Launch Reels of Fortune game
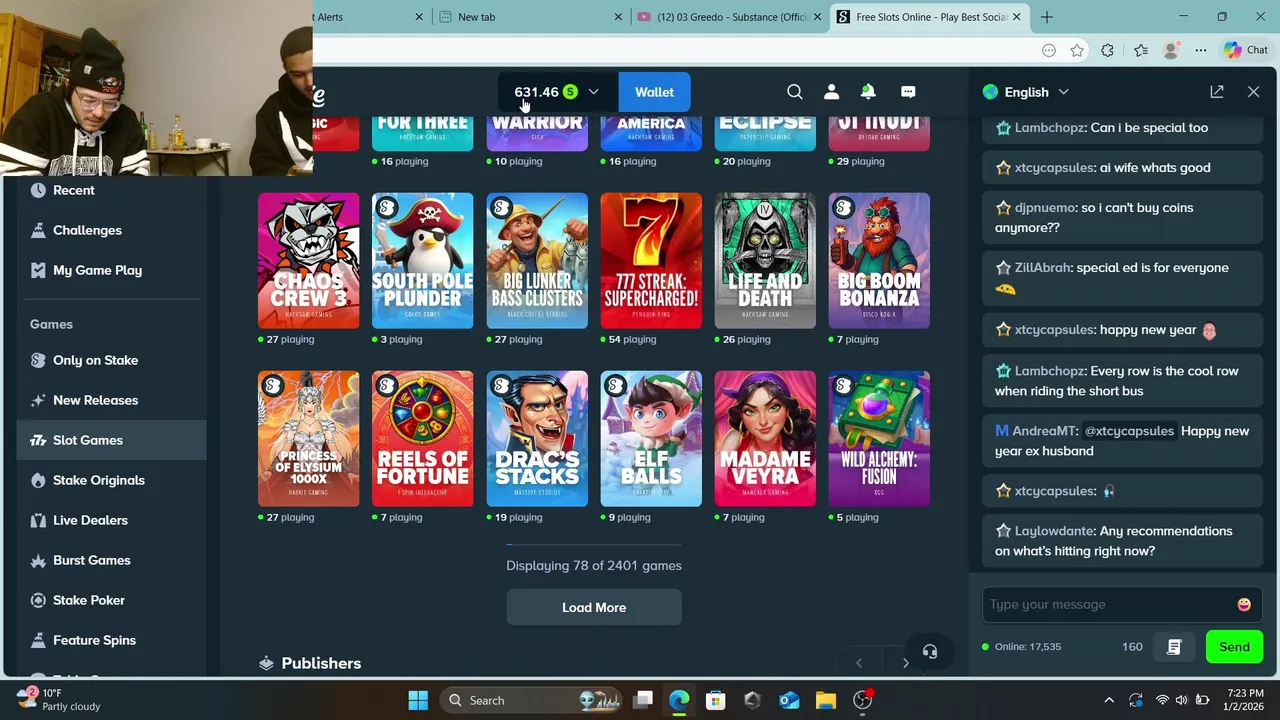Viewport: 1280px width, 720px height. [423, 438]
